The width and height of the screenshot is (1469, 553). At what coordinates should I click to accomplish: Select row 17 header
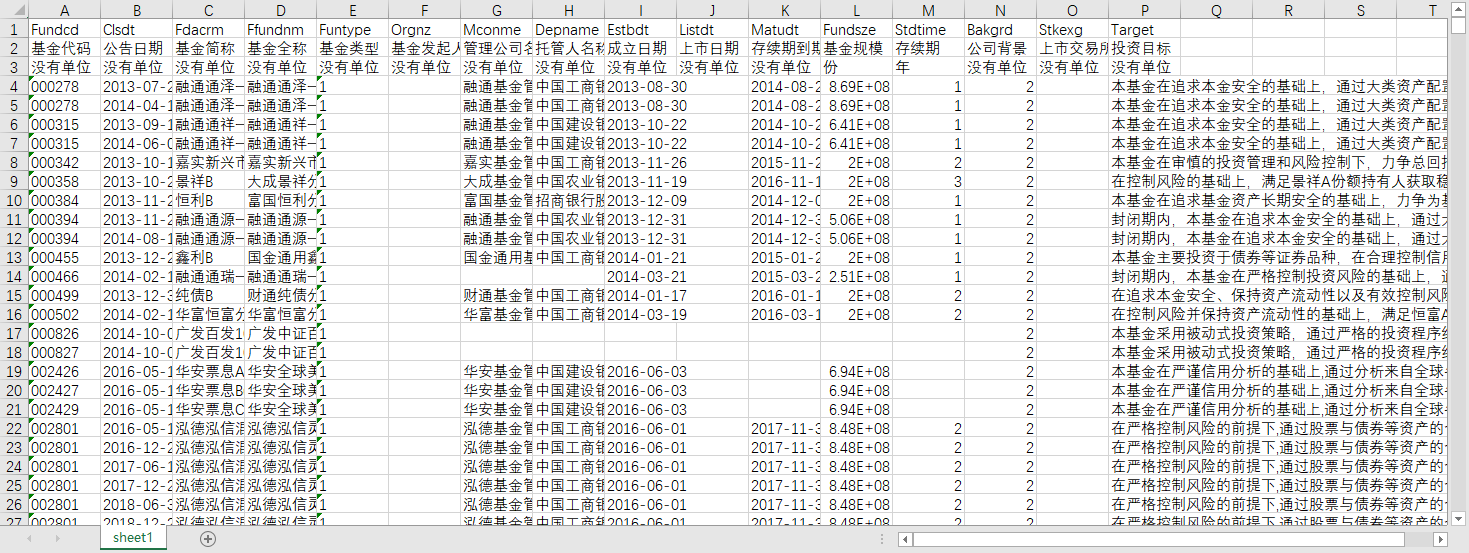click(x=14, y=333)
